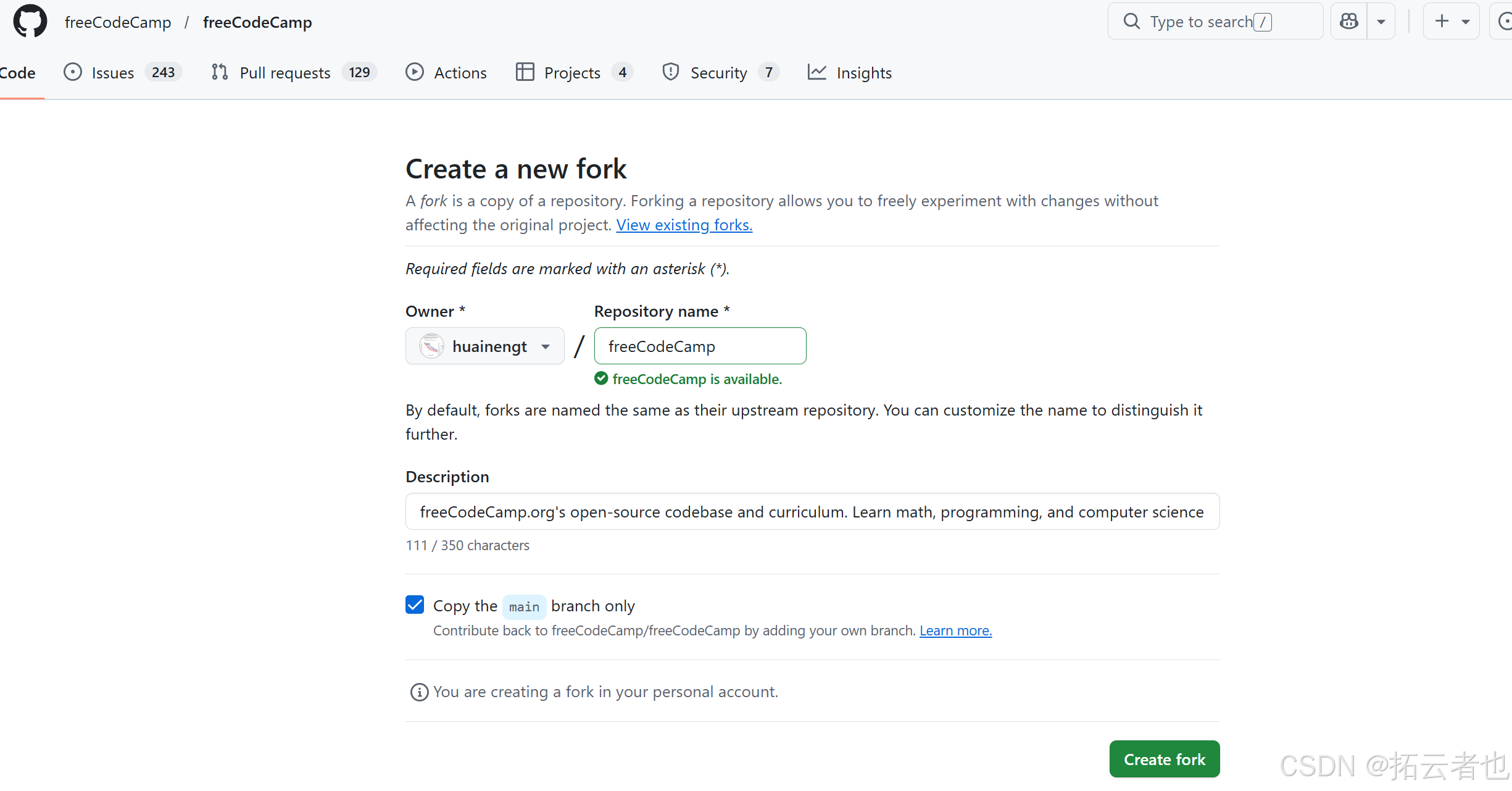1512x791 pixels.
Task: Click the Security shield icon
Action: [670, 72]
